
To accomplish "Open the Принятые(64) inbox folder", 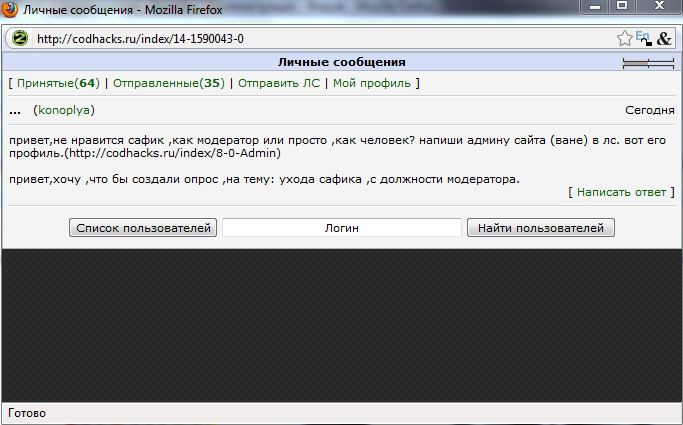I will 58,83.
